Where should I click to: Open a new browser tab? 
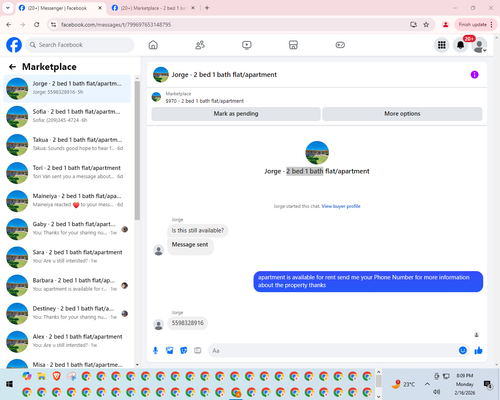pyautogui.click(x=207, y=8)
